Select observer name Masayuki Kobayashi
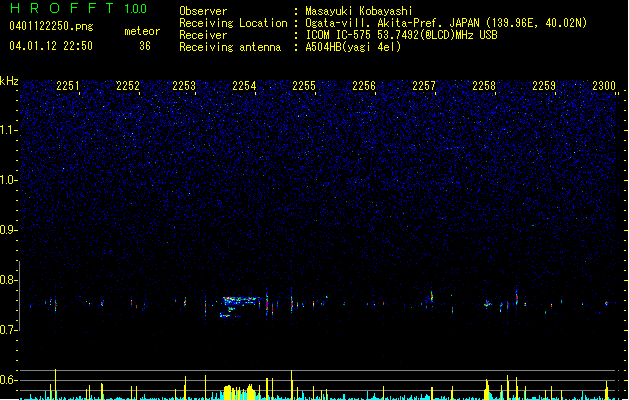This screenshot has width=629, height=400. click(359, 11)
